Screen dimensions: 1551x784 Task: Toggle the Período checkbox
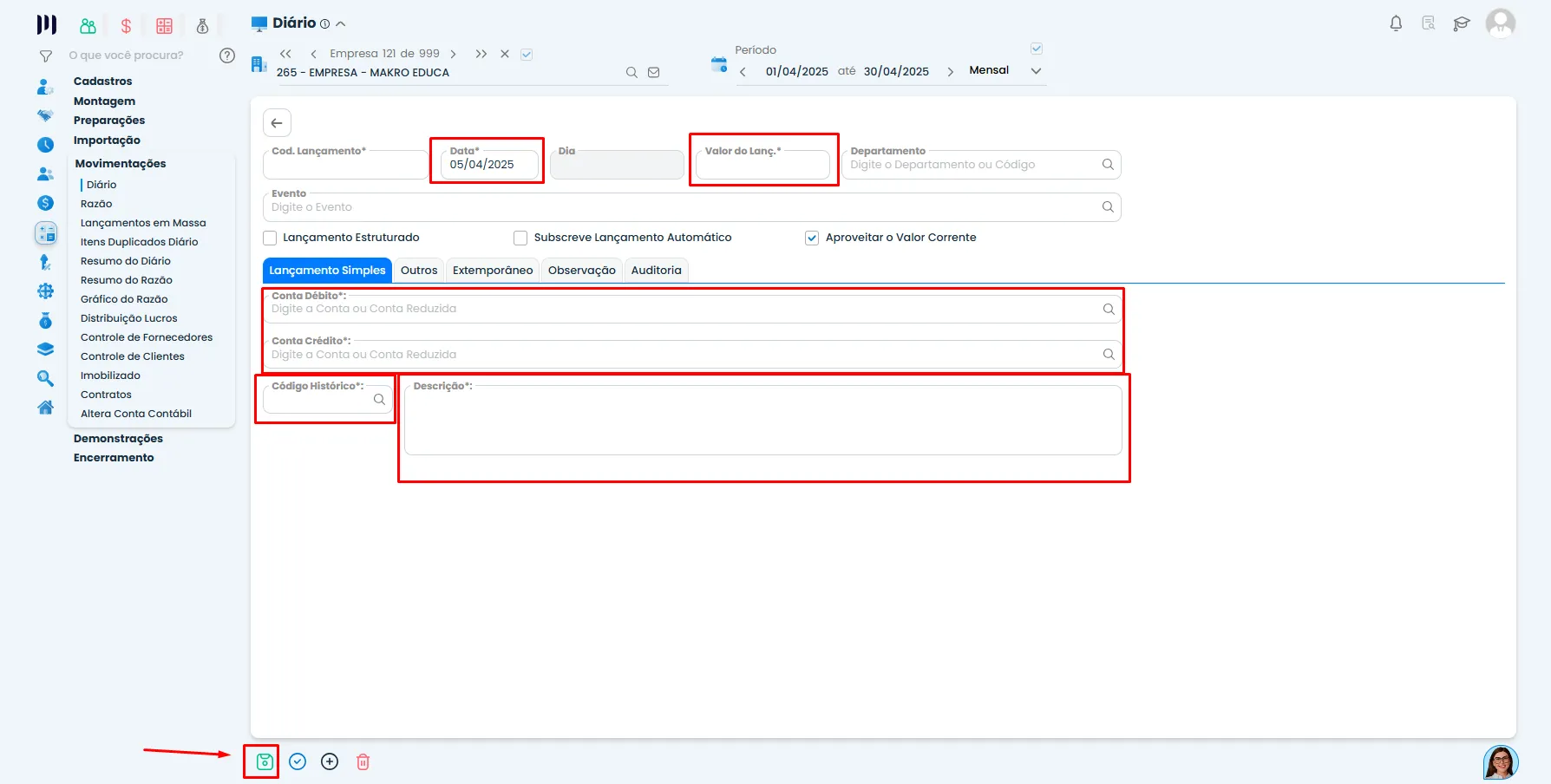[x=1037, y=49]
